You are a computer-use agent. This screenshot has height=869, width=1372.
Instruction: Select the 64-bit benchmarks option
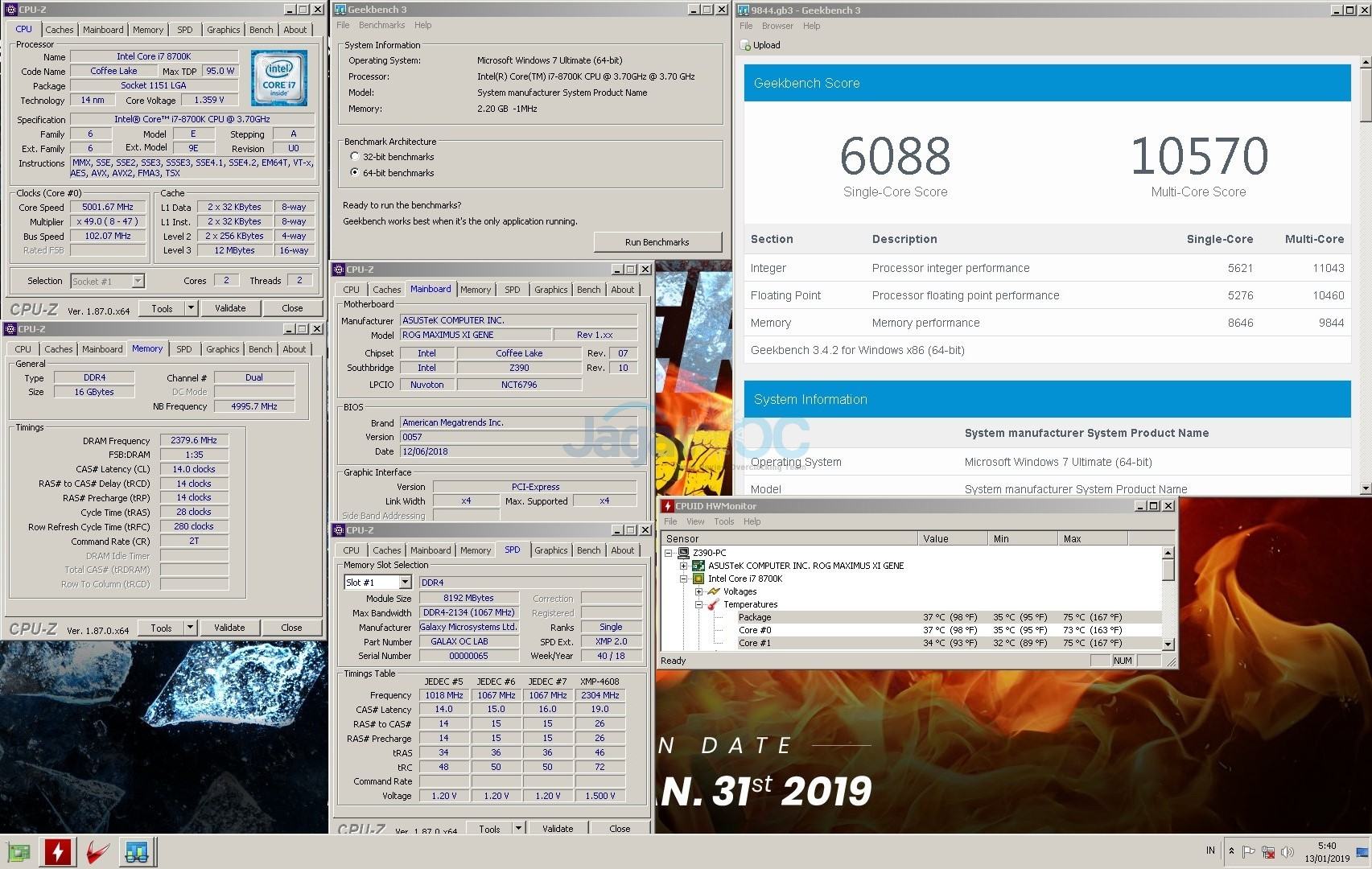click(x=355, y=173)
